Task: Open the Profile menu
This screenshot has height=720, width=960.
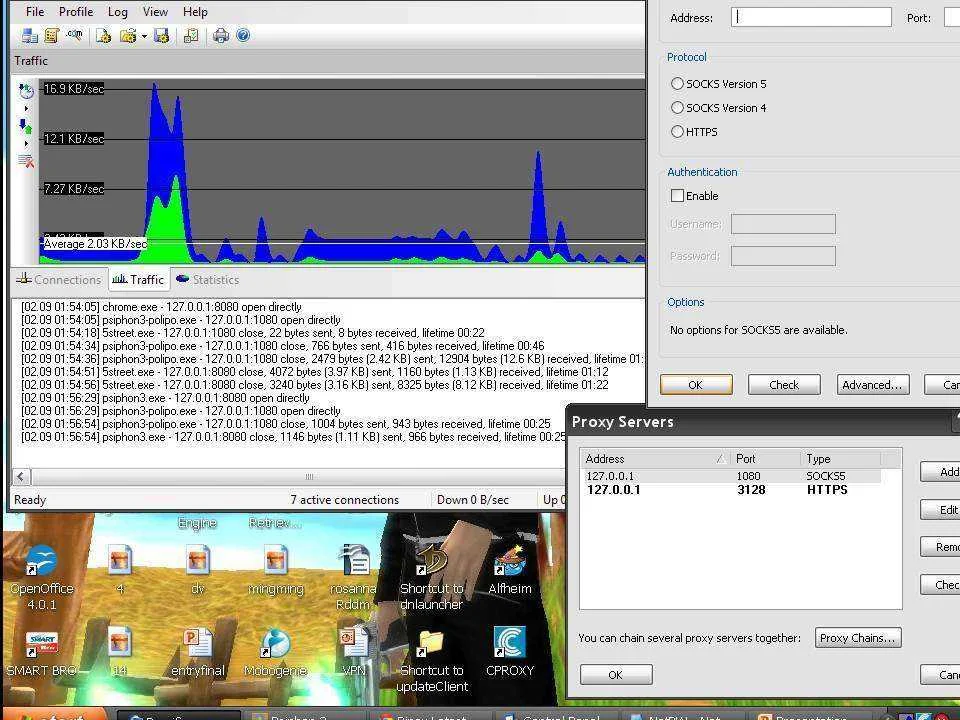Action: (x=76, y=12)
